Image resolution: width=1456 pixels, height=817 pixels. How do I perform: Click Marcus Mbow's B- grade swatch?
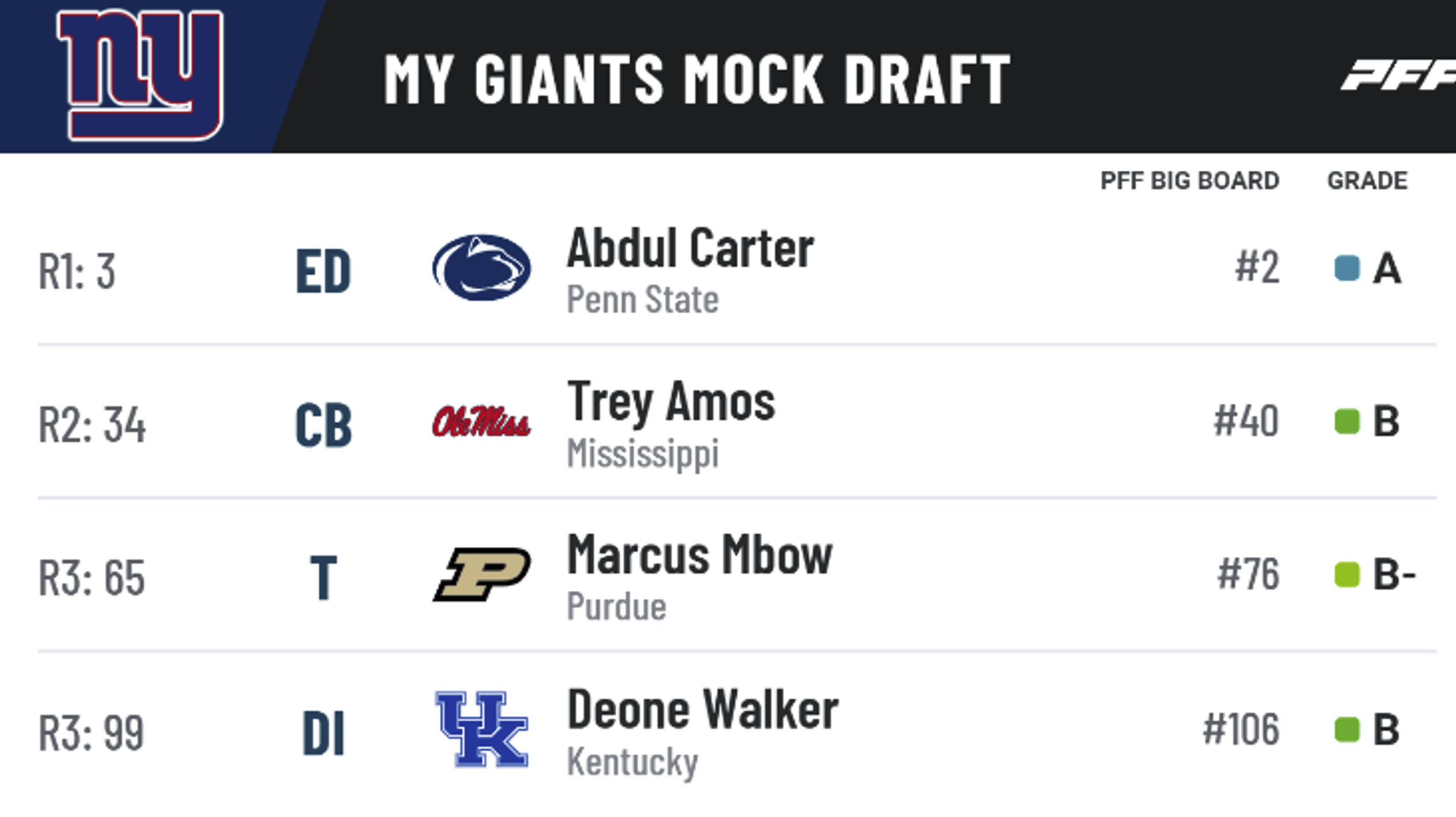point(1347,575)
